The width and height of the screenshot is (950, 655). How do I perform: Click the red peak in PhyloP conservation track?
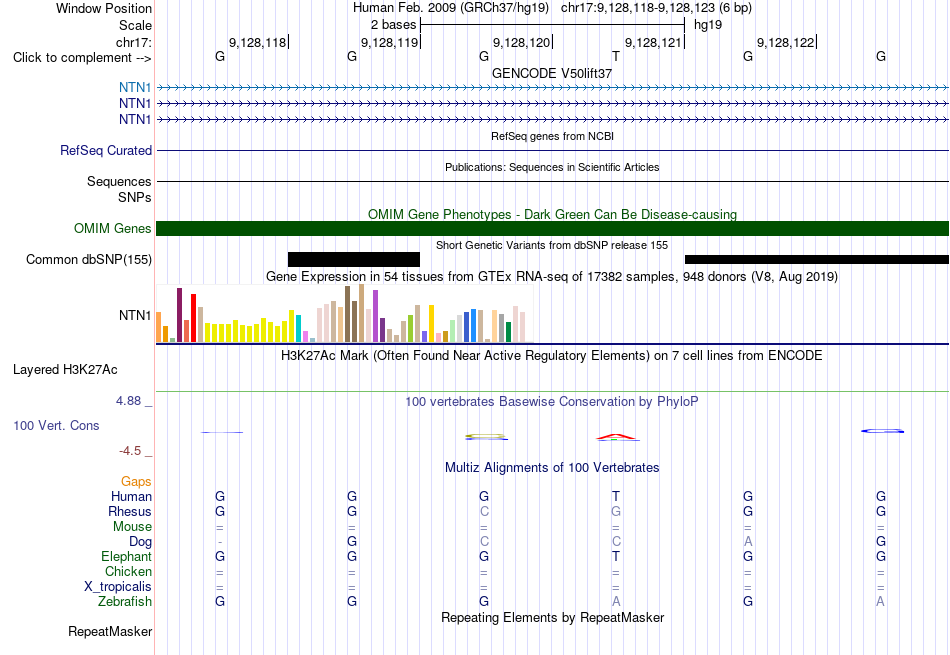tap(616, 436)
